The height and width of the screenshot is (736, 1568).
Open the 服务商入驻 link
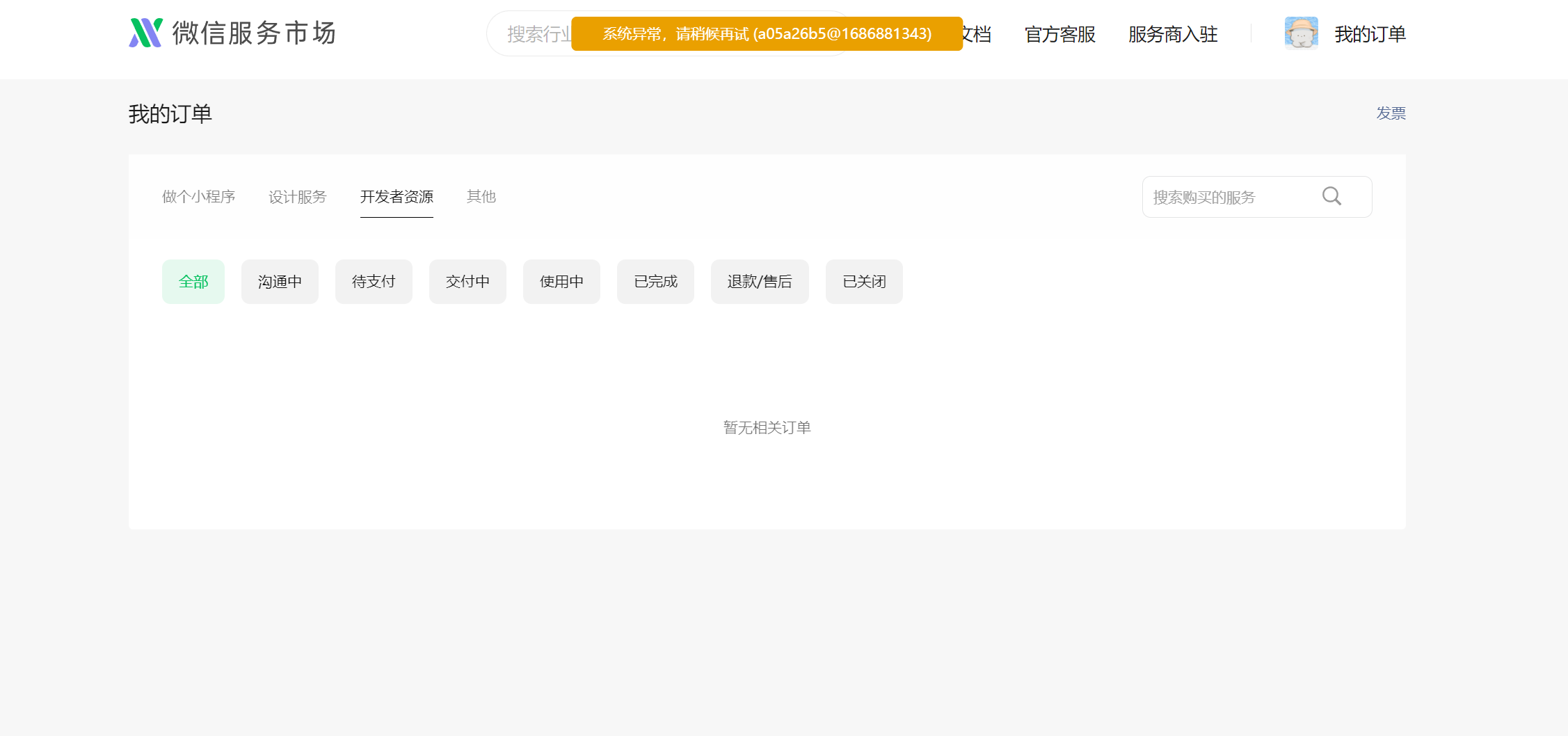1173,34
